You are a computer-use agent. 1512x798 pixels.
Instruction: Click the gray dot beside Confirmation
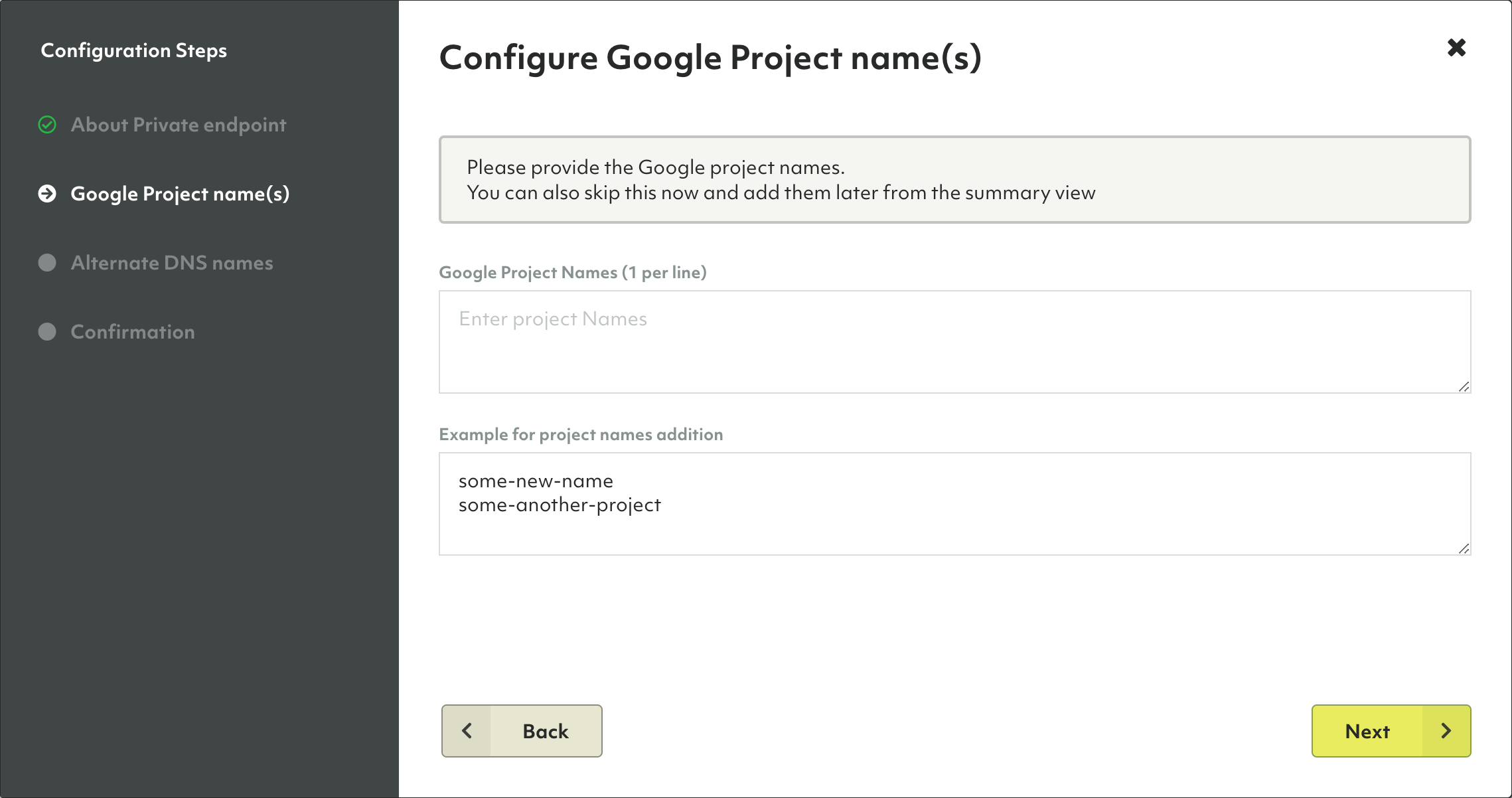(47, 332)
